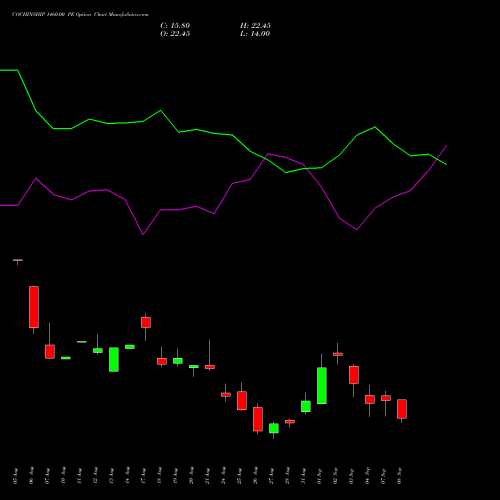Click the 07 Sep date label
This screenshot has height=500, width=500.
pos(383,476)
